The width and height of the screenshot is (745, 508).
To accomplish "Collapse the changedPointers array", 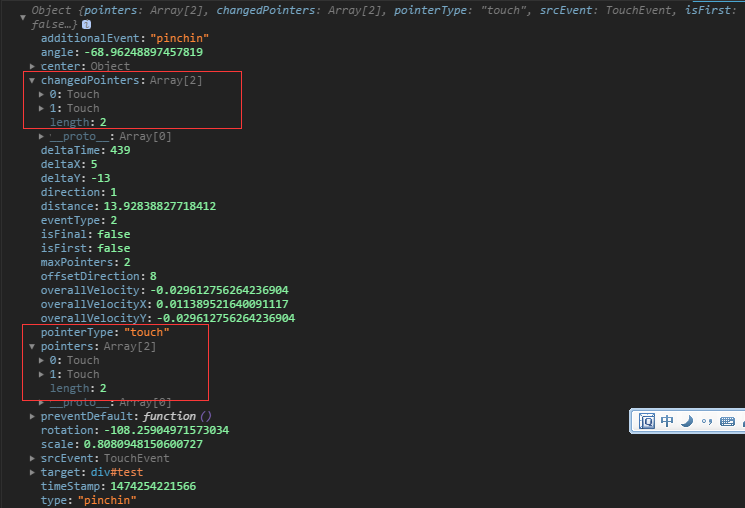I will pyautogui.click(x=33, y=80).
